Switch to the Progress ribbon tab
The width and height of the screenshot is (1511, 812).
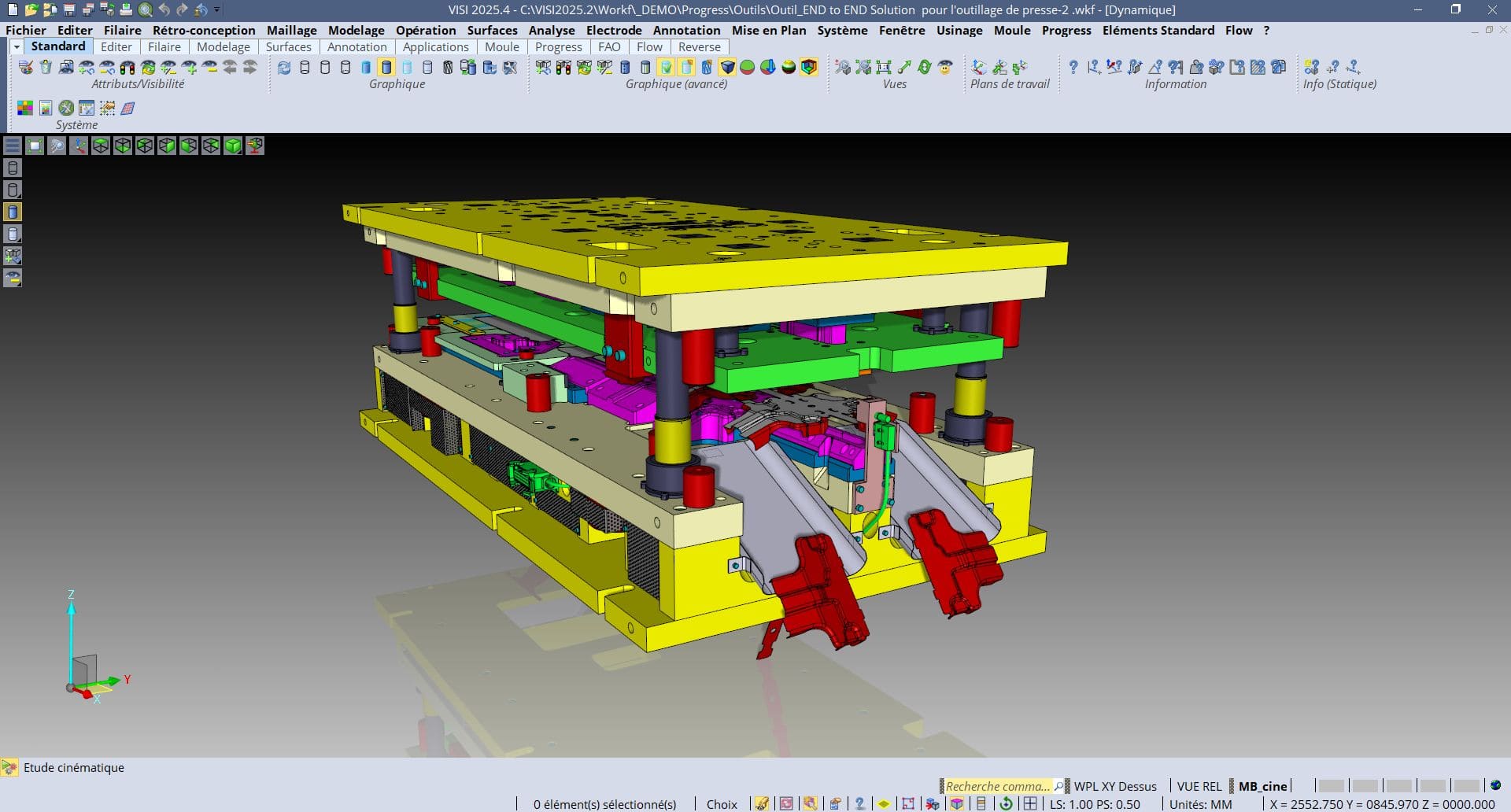coord(558,47)
